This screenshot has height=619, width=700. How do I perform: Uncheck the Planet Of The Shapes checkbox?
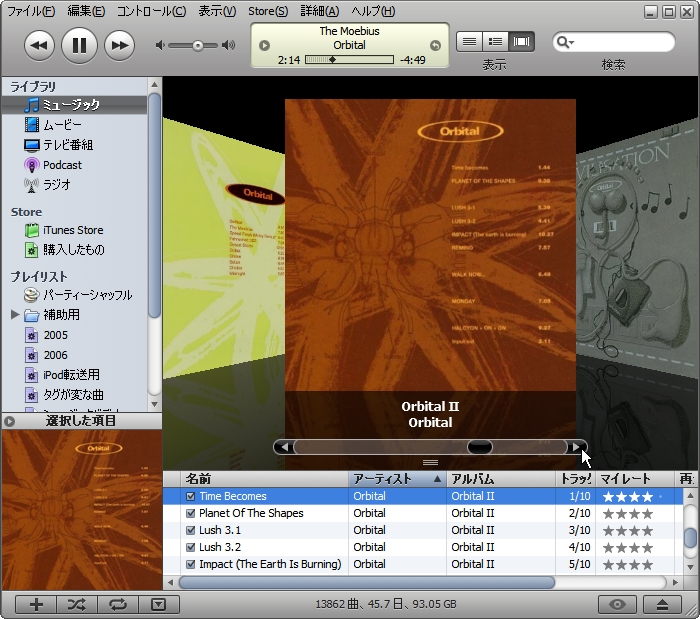click(191, 513)
